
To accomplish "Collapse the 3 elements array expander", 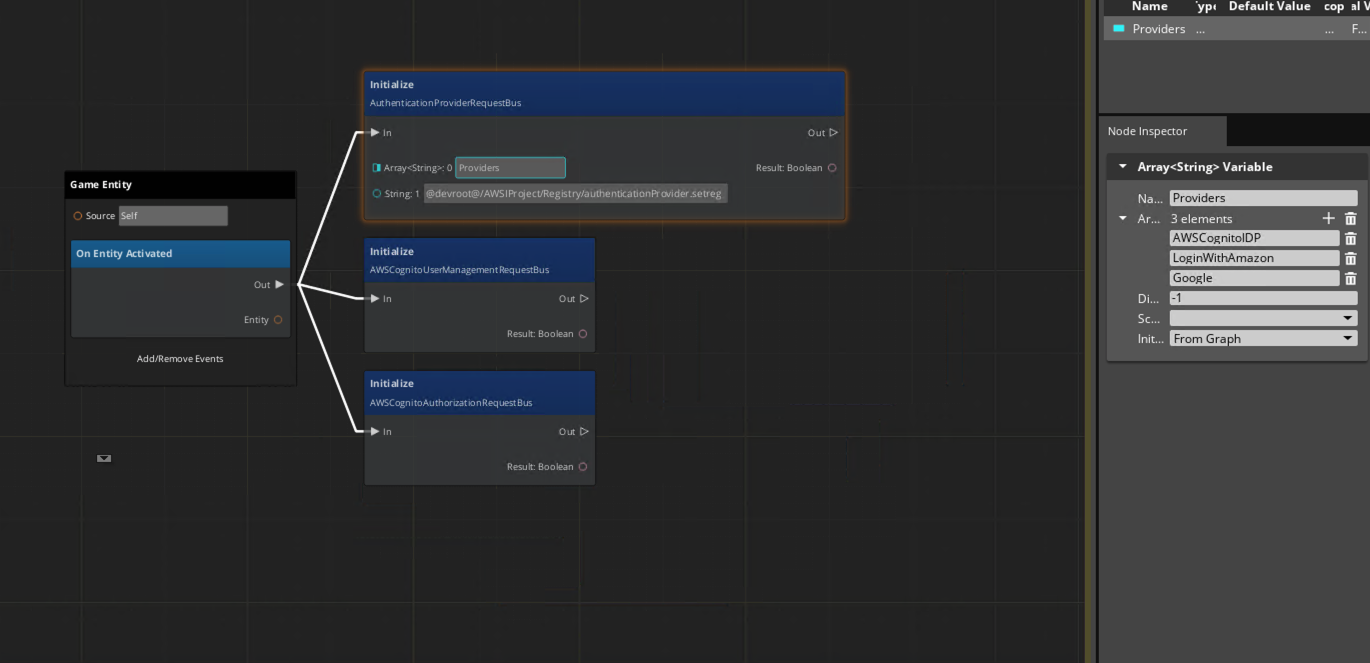I will [1122, 218].
